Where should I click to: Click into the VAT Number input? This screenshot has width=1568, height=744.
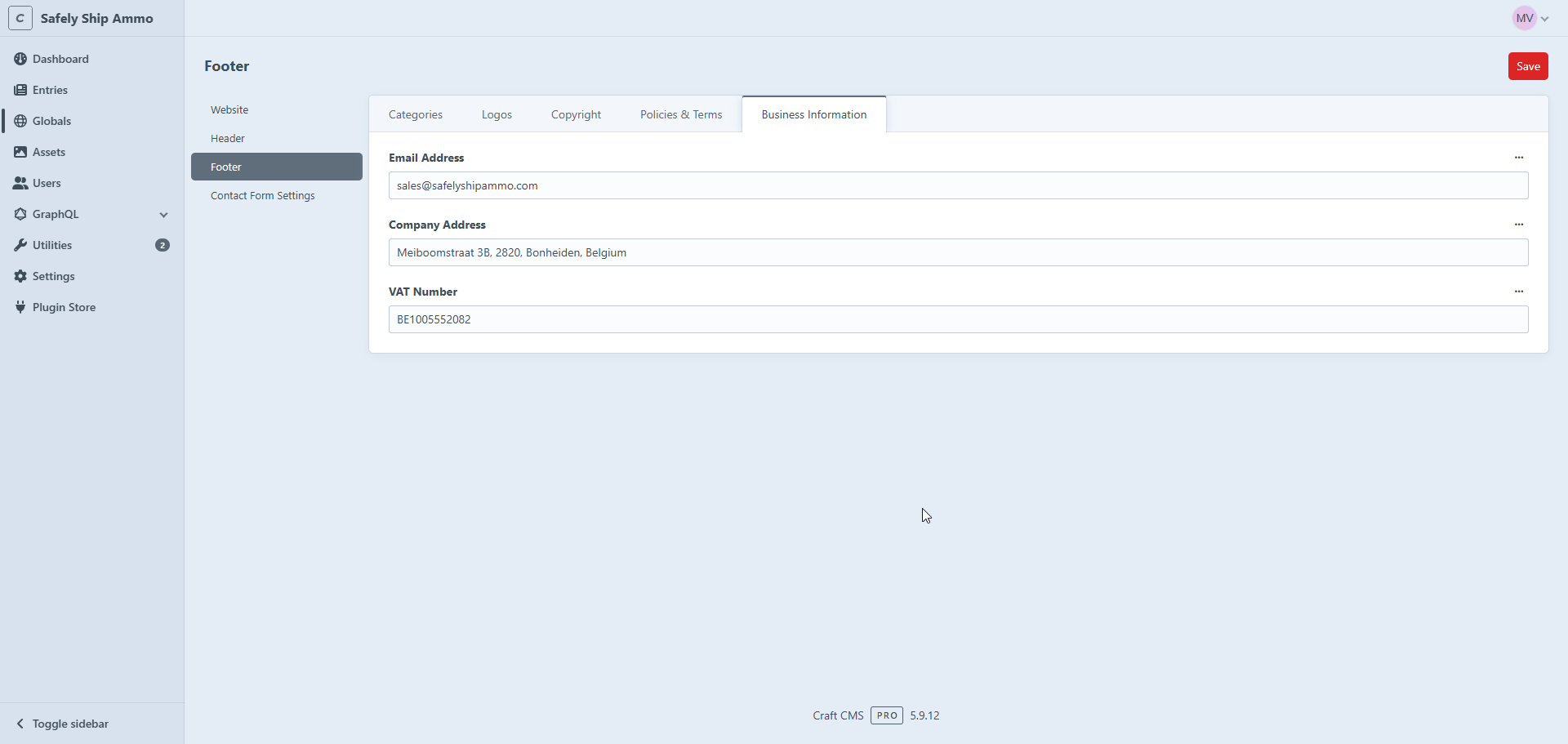pyautogui.click(x=959, y=319)
